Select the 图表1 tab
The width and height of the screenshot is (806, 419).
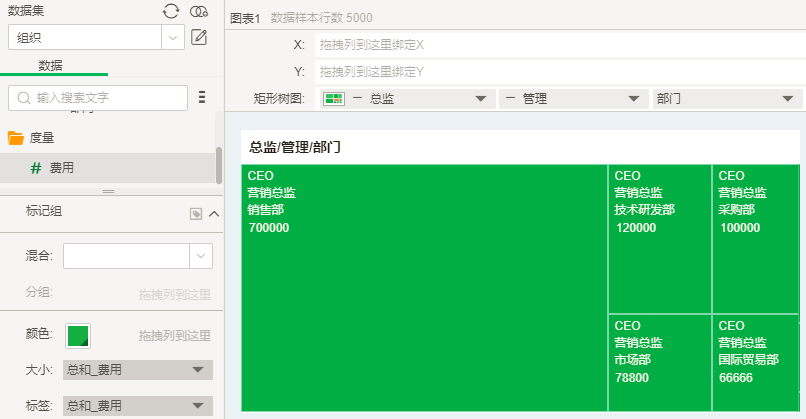[x=245, y=19]
